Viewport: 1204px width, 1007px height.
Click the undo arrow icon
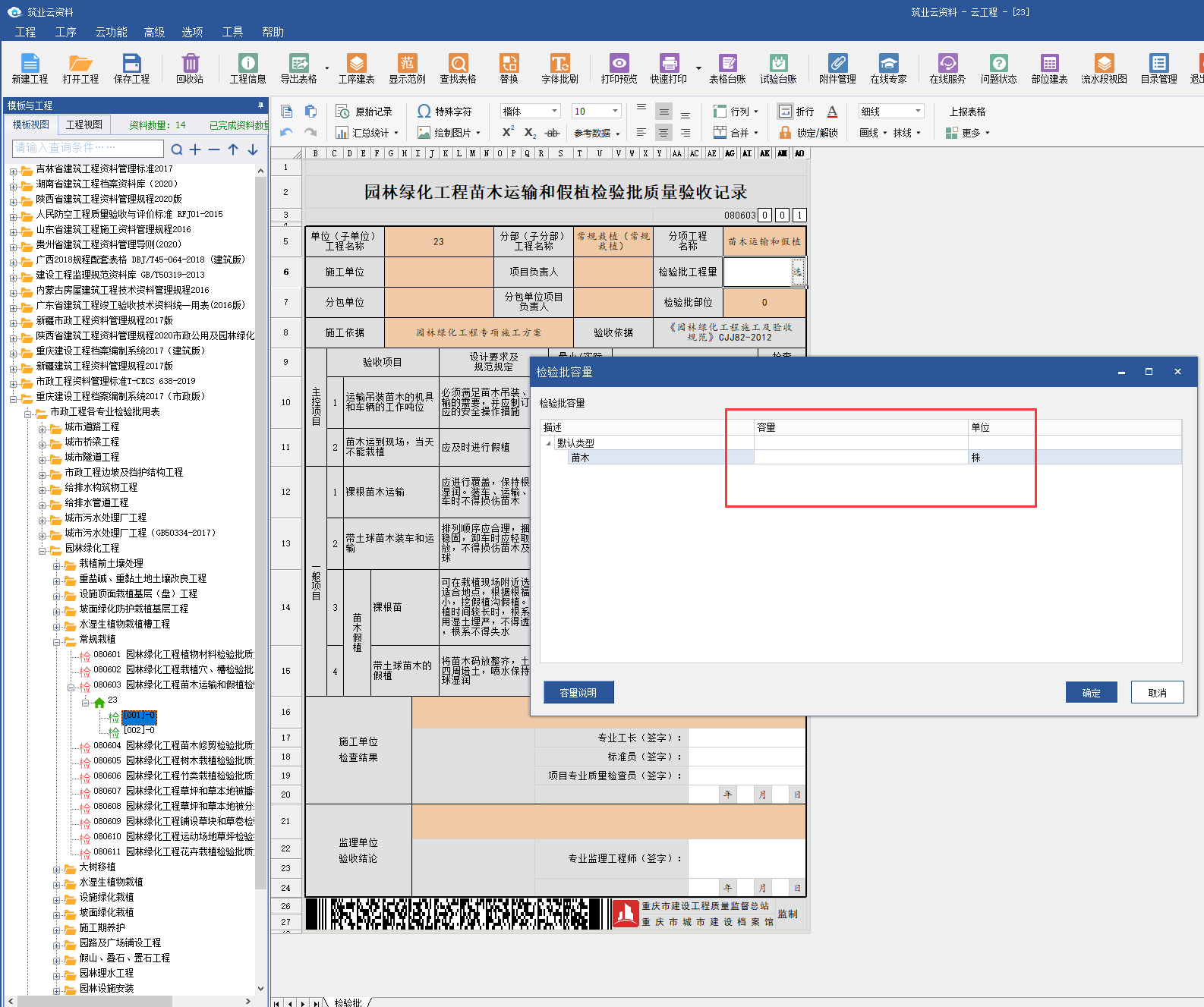pos(286,132)
